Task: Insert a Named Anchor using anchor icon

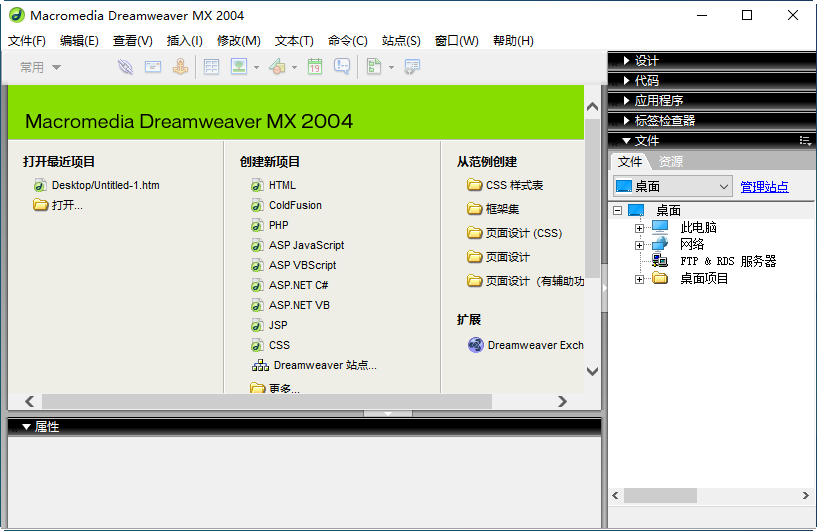Action: [180, 67]
